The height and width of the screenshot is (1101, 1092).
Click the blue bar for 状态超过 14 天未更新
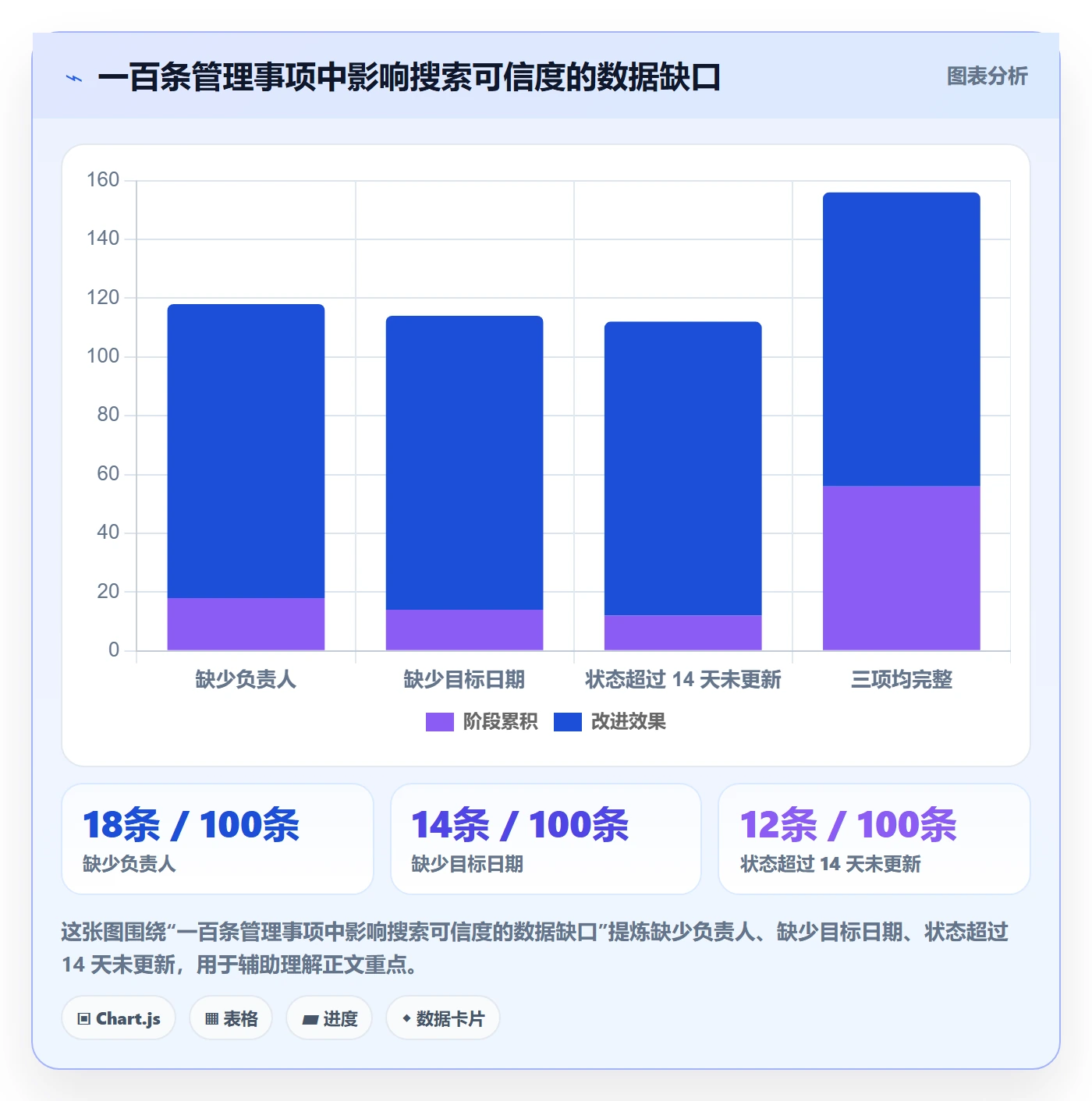pos(682,468)
